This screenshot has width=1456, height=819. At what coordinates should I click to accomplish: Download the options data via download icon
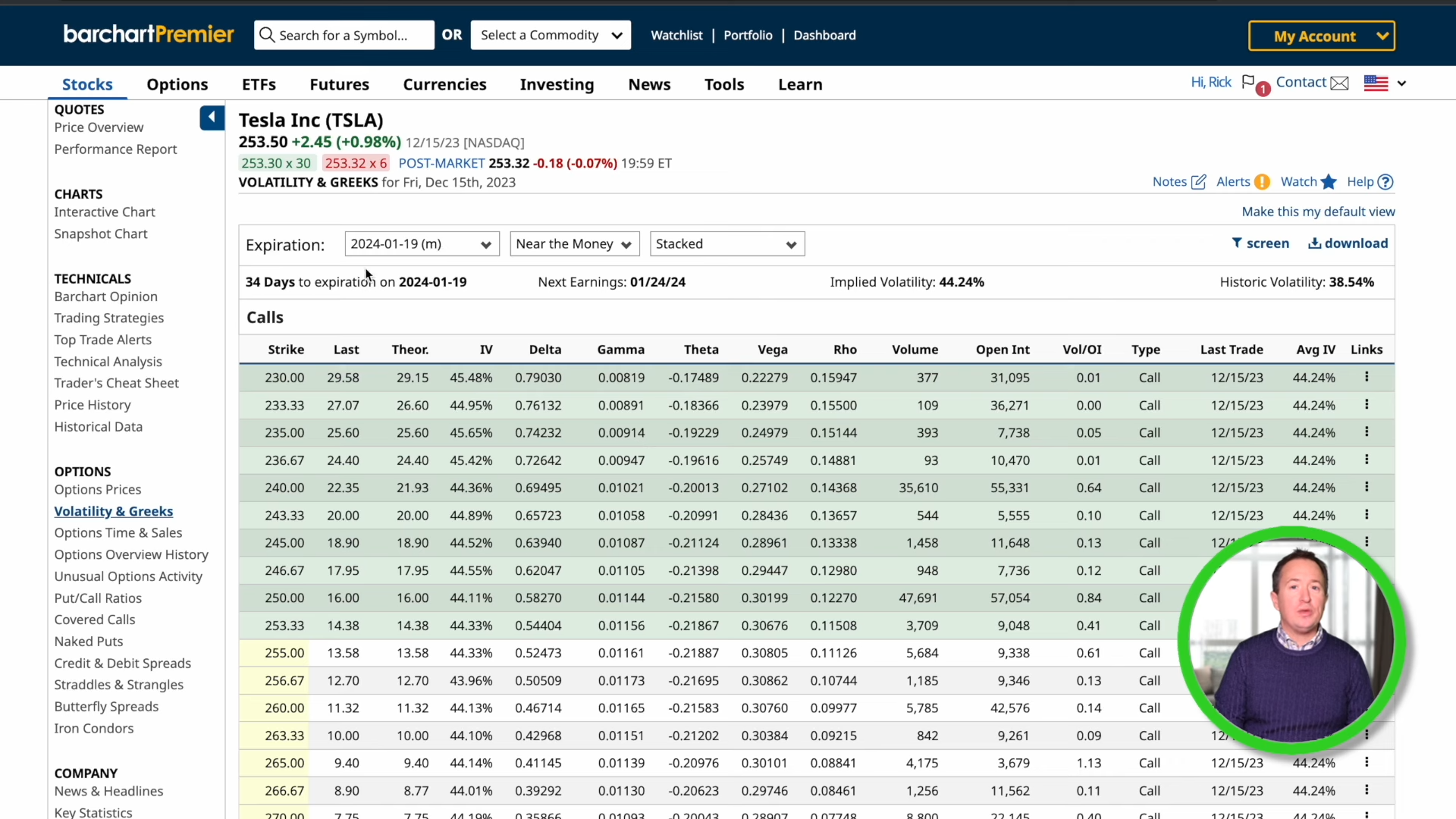(1315, 243)
